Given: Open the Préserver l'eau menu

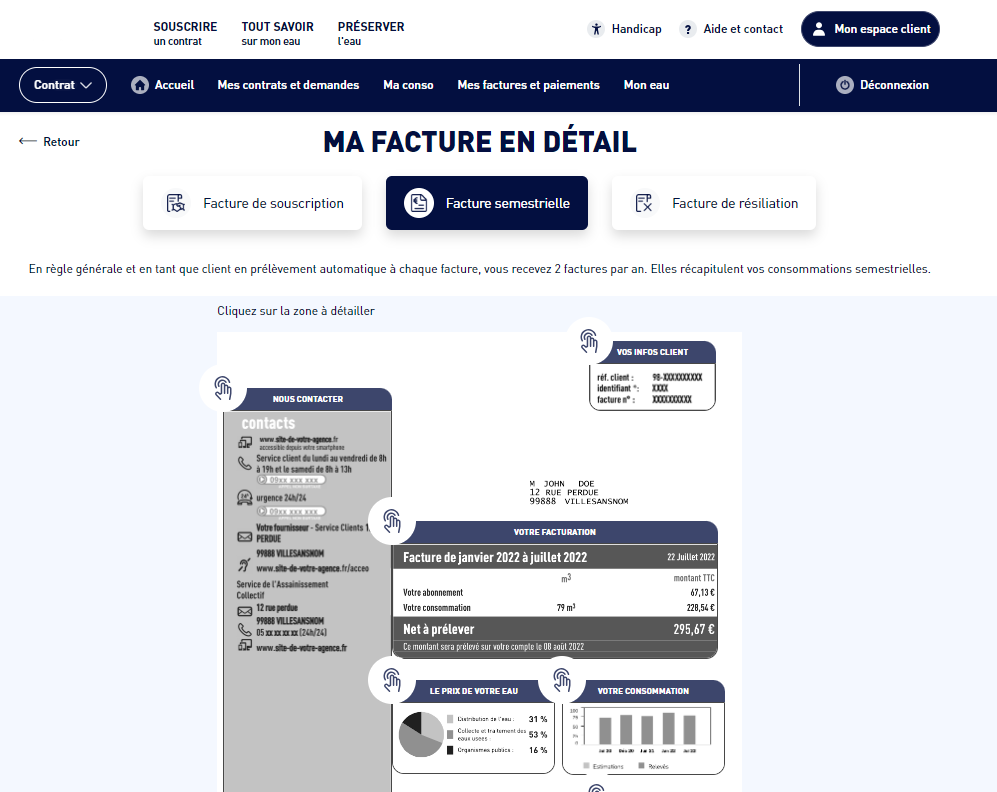Looking at the screenshot, I should tap(371, 33).
